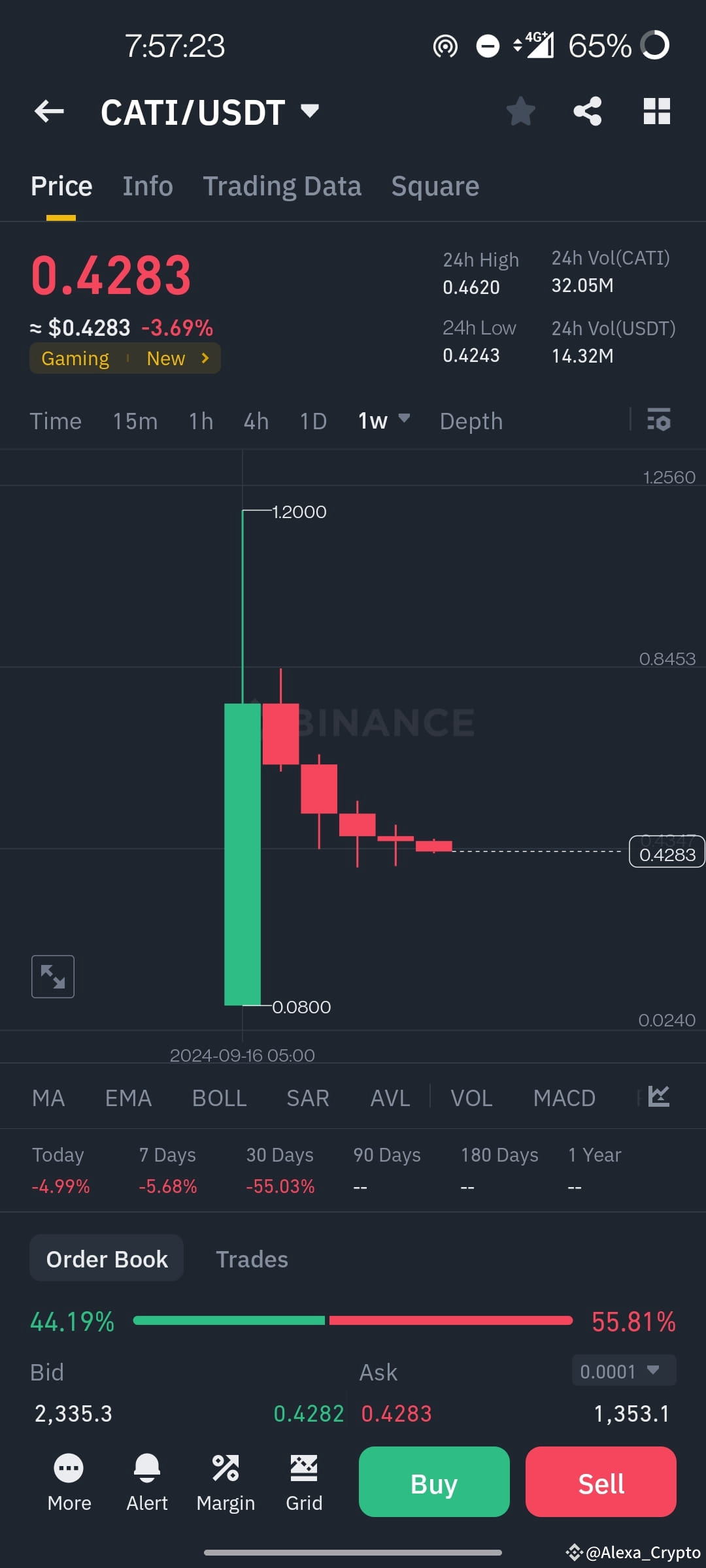Screen dimensions: 706x1568
Task: Expand the chart to fullscreen mode
Action: (x=52, y=976)
